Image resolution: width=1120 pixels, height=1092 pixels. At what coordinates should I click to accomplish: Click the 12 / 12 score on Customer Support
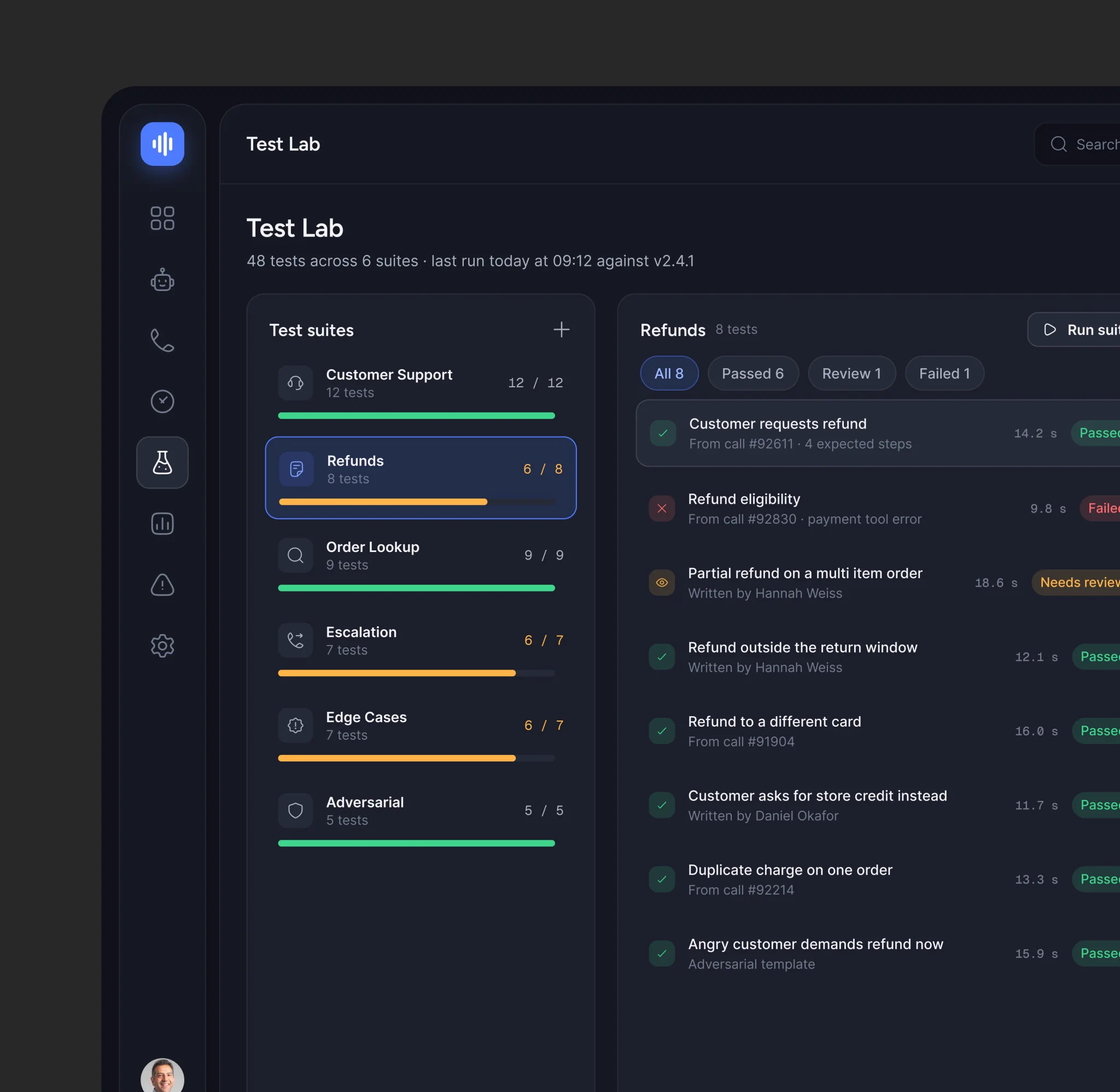[x=535, y=382]
